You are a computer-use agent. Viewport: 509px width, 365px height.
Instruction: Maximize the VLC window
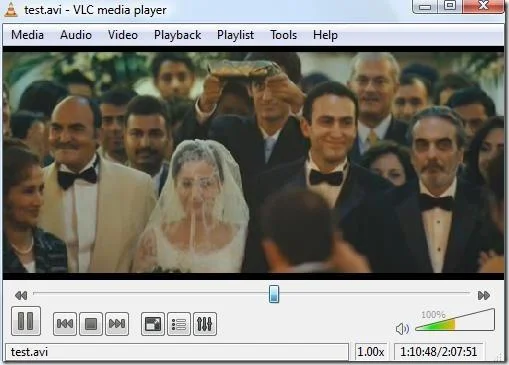point(450,6)
